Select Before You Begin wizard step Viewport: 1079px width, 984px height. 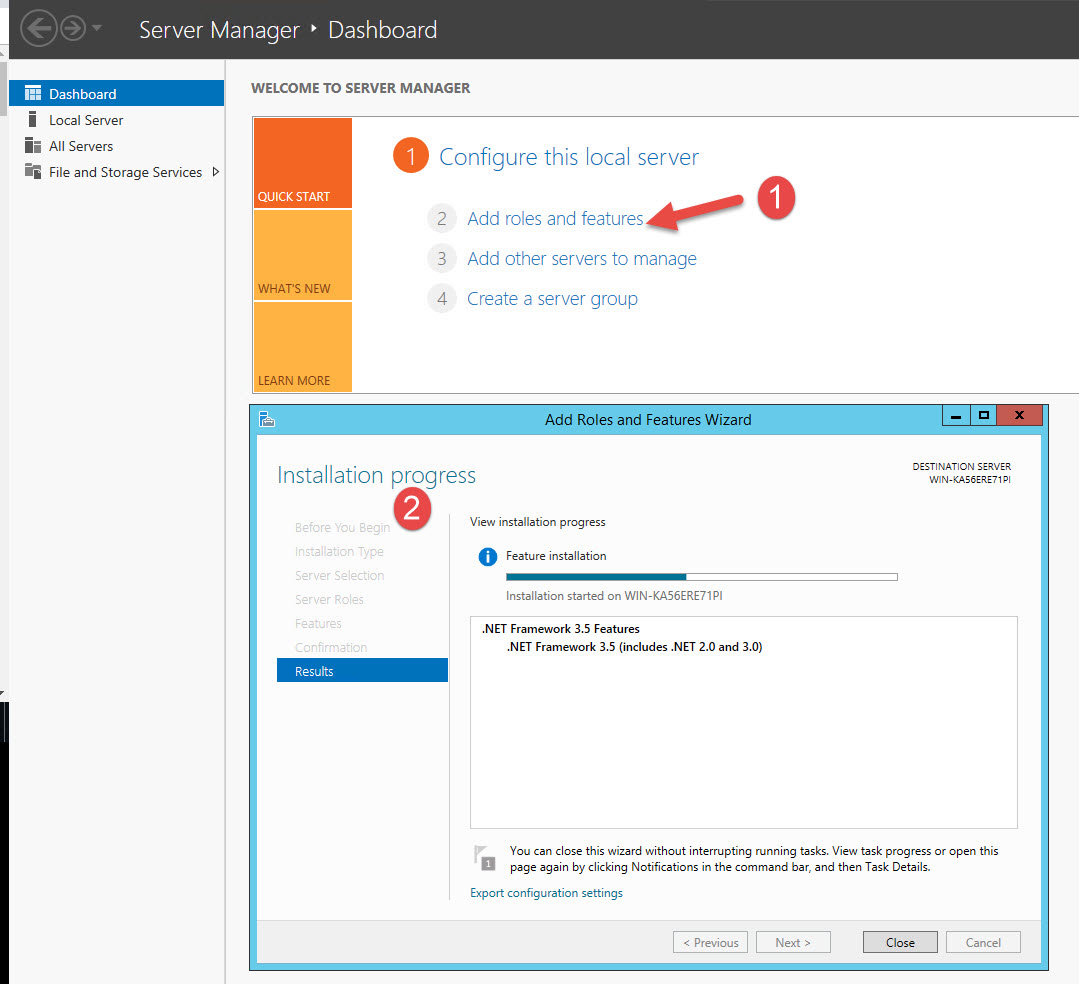(342, 528)
